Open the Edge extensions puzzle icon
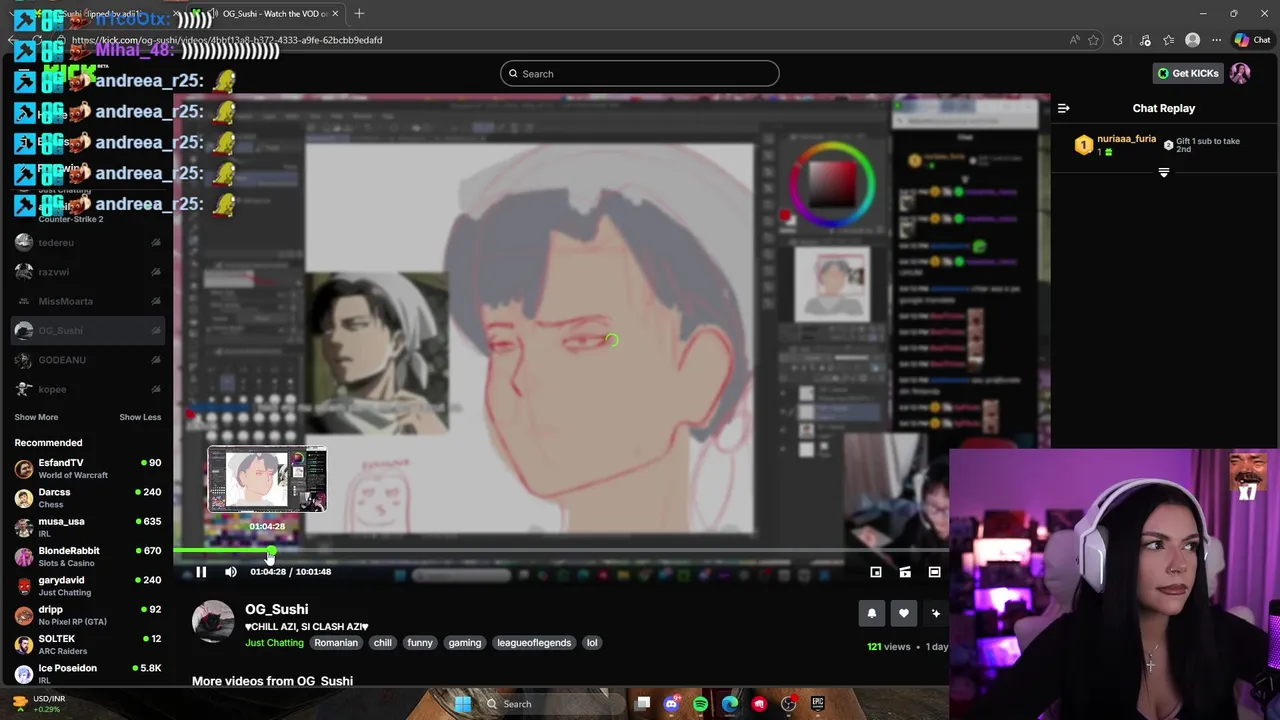This screenshot has width=1280, height=720. pyautogui.click(x=1118, y=40)
